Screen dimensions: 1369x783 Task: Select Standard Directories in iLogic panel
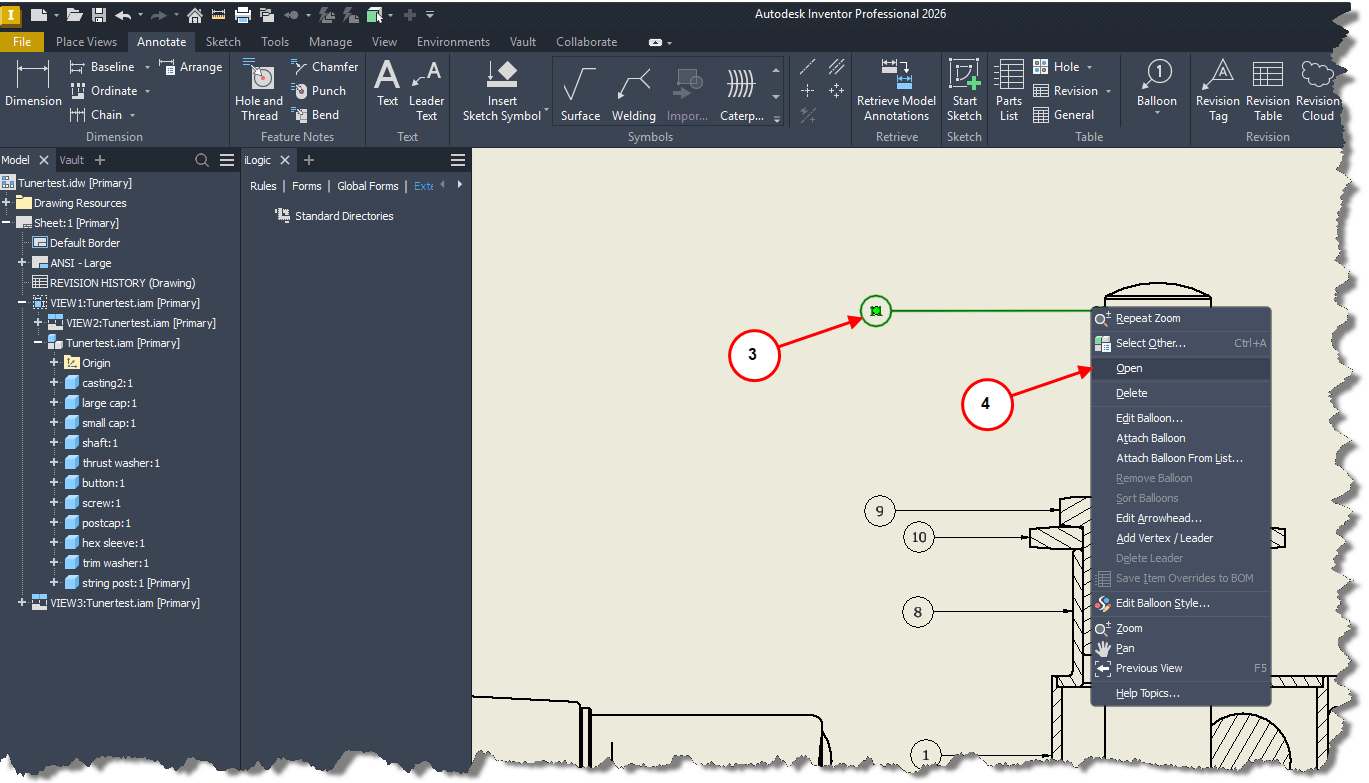coord(344,216)
